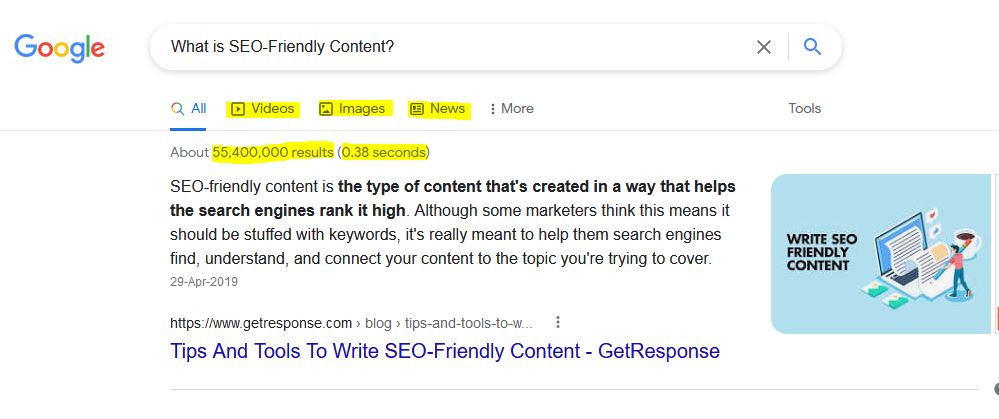Click the blue magnifier search icon
The image size is (999, 419).
click(812, 46)
